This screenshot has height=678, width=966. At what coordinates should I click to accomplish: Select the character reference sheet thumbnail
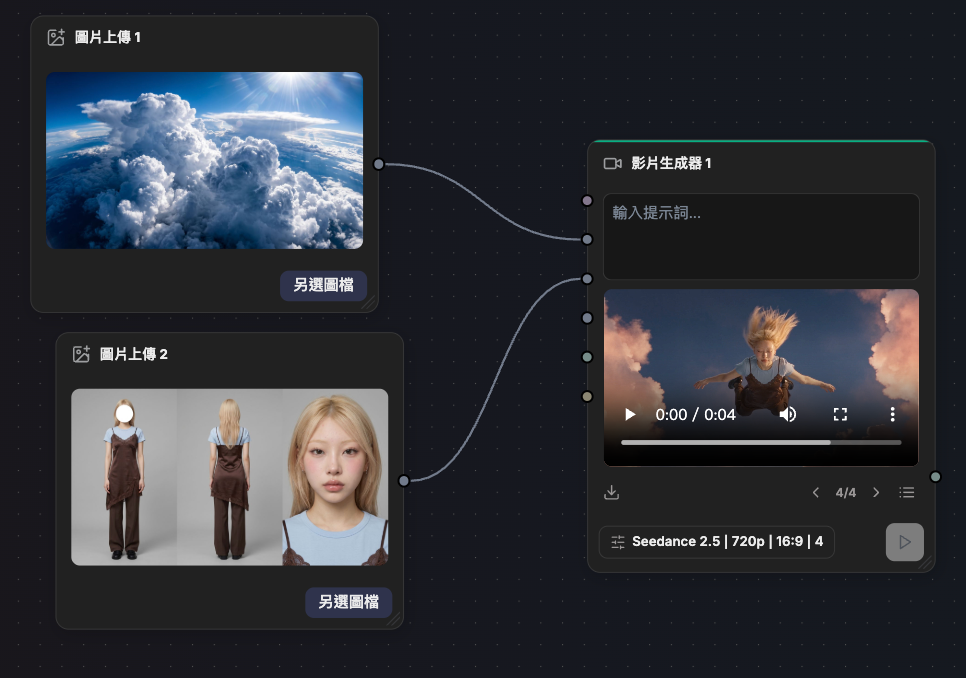pos(230,477)
